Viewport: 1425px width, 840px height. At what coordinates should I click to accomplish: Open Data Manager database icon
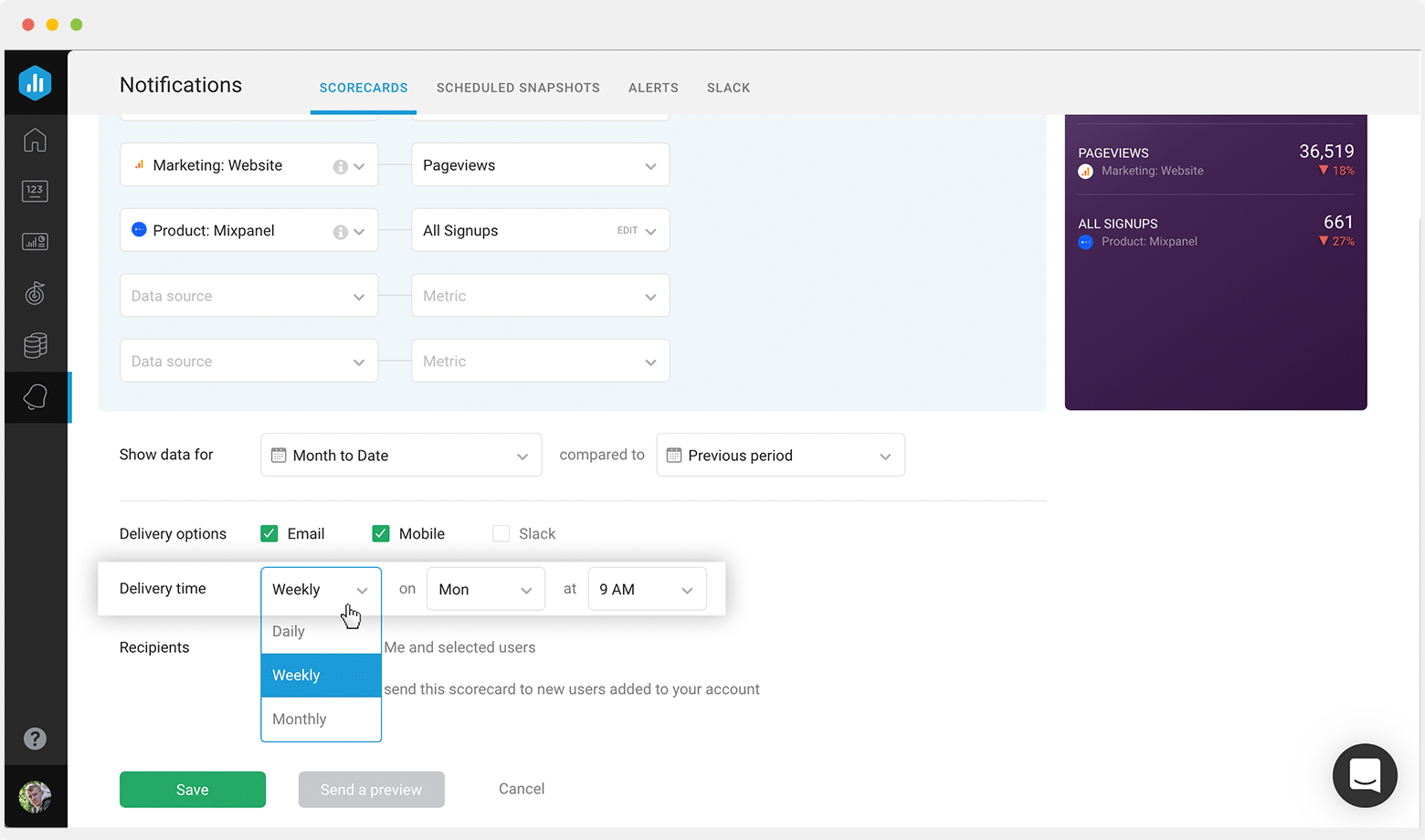(x=35, y=345)
